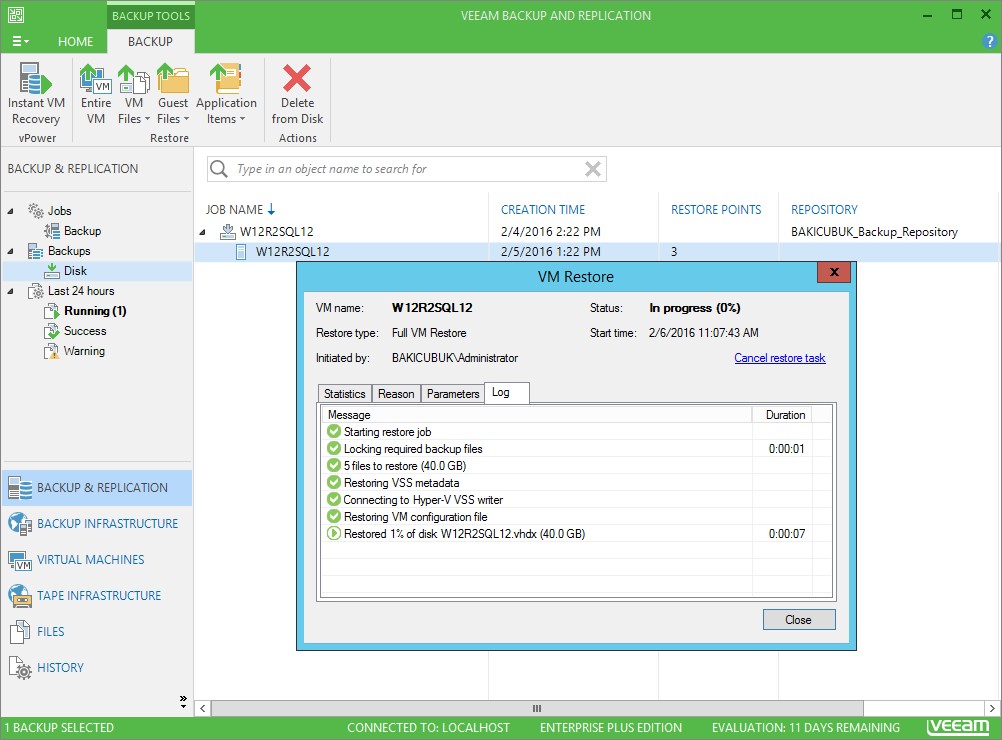
Task: Open Warning sessions node
Action: (x=84, y=351)
